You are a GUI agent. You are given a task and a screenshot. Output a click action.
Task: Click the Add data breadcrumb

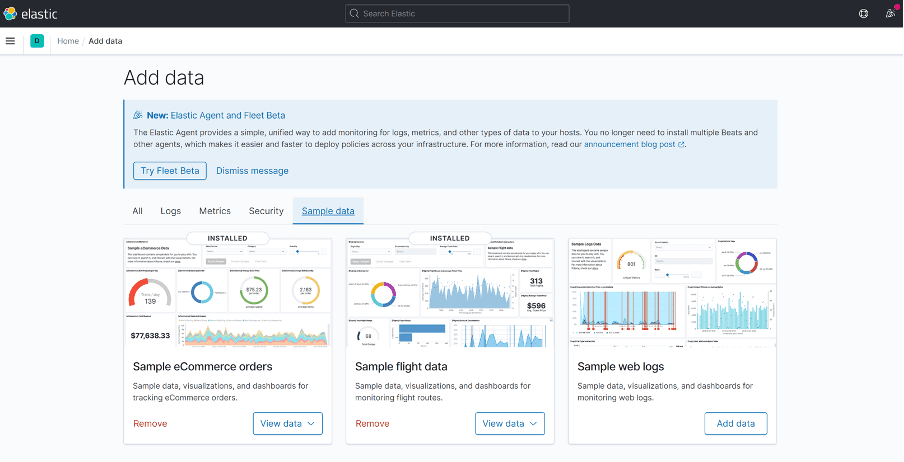pyautogui.click(x=105, y=41)
